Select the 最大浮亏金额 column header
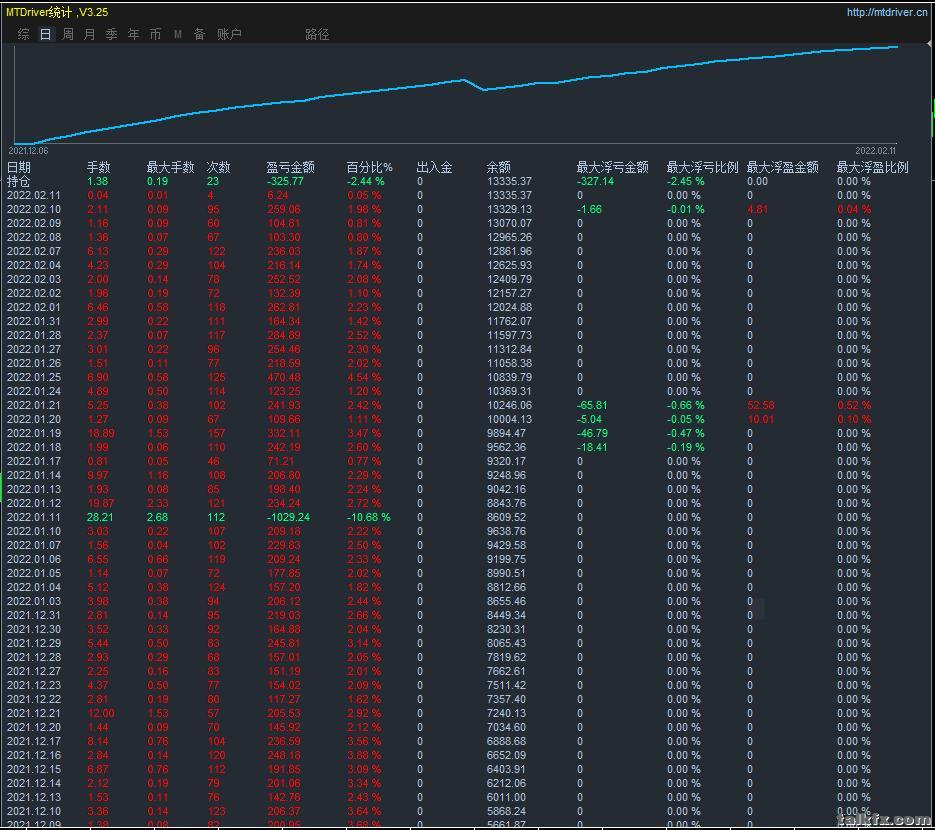This screenshot has width=935, height=830. 612,168
